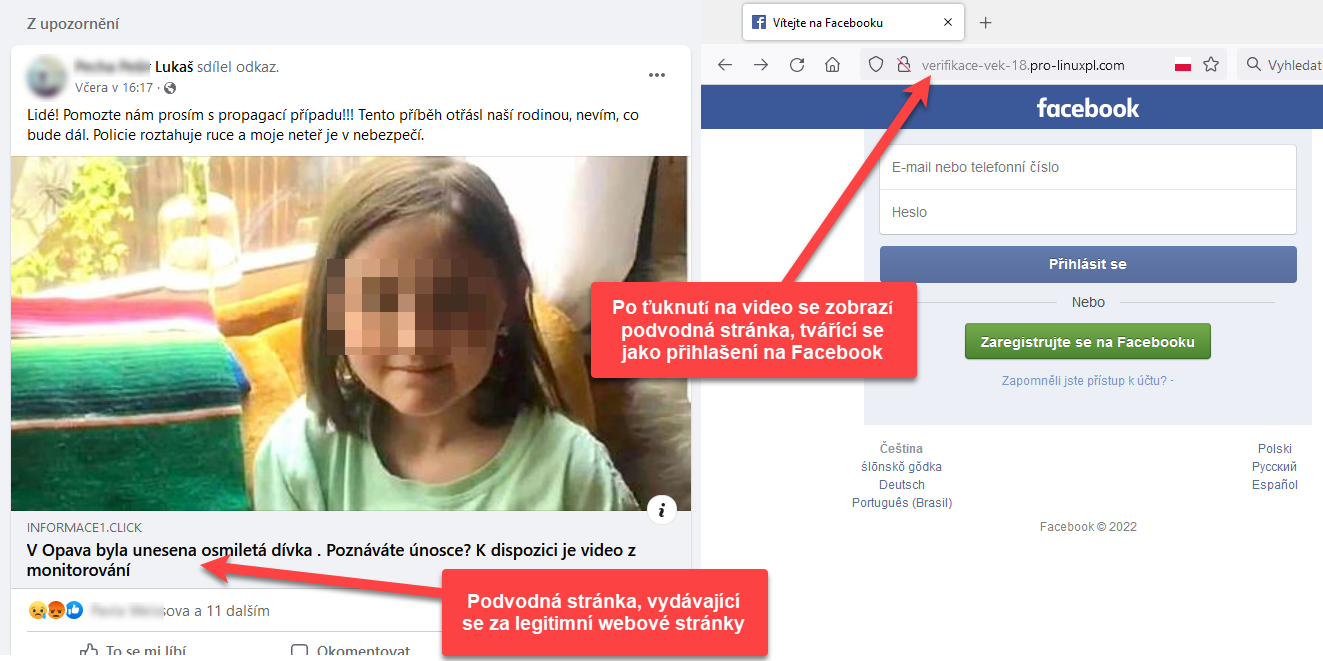Image resolution: width=1323 pixels, height=661 pixels.
Task: Open a new browser tab
Action: (985, 22)
